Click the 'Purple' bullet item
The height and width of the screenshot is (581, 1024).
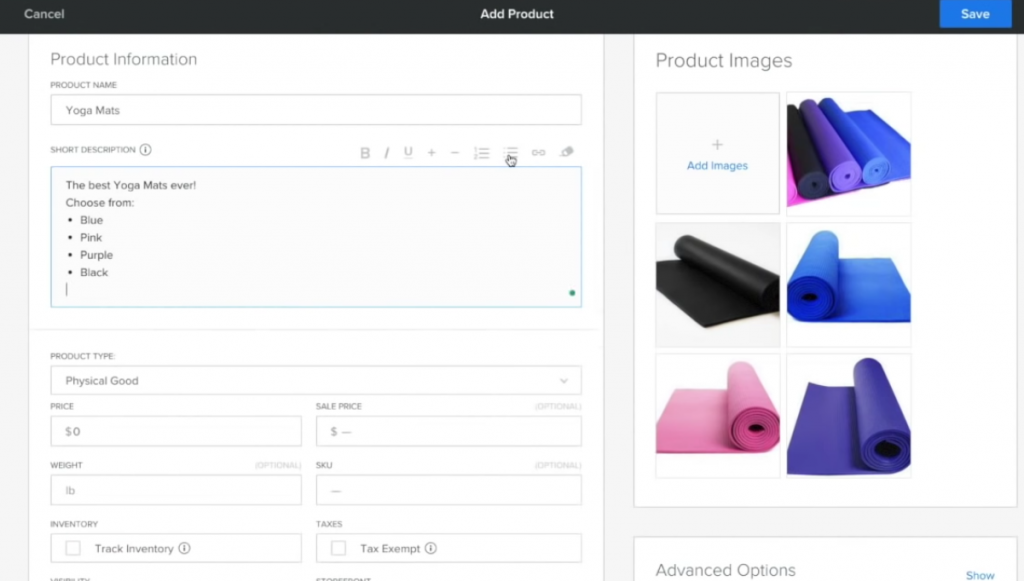click(x=97, y=255)
